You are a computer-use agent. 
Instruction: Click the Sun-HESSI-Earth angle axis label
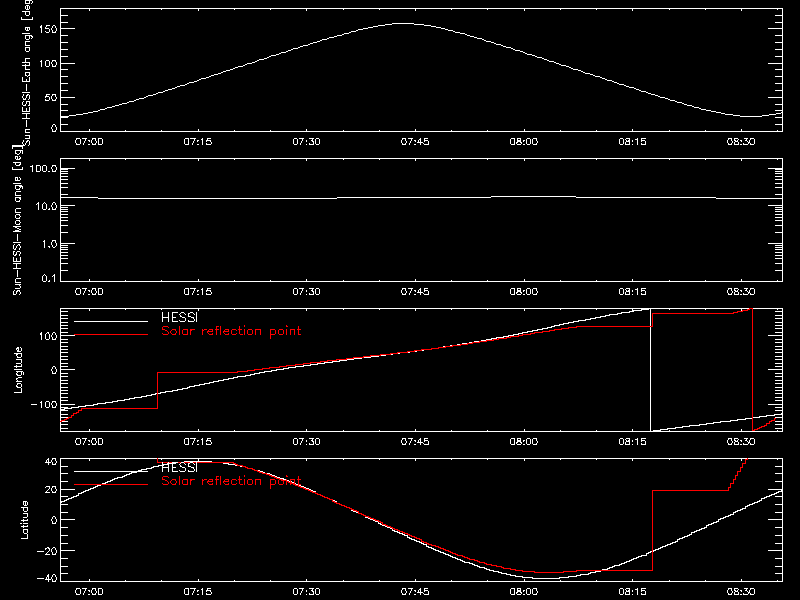27,72
